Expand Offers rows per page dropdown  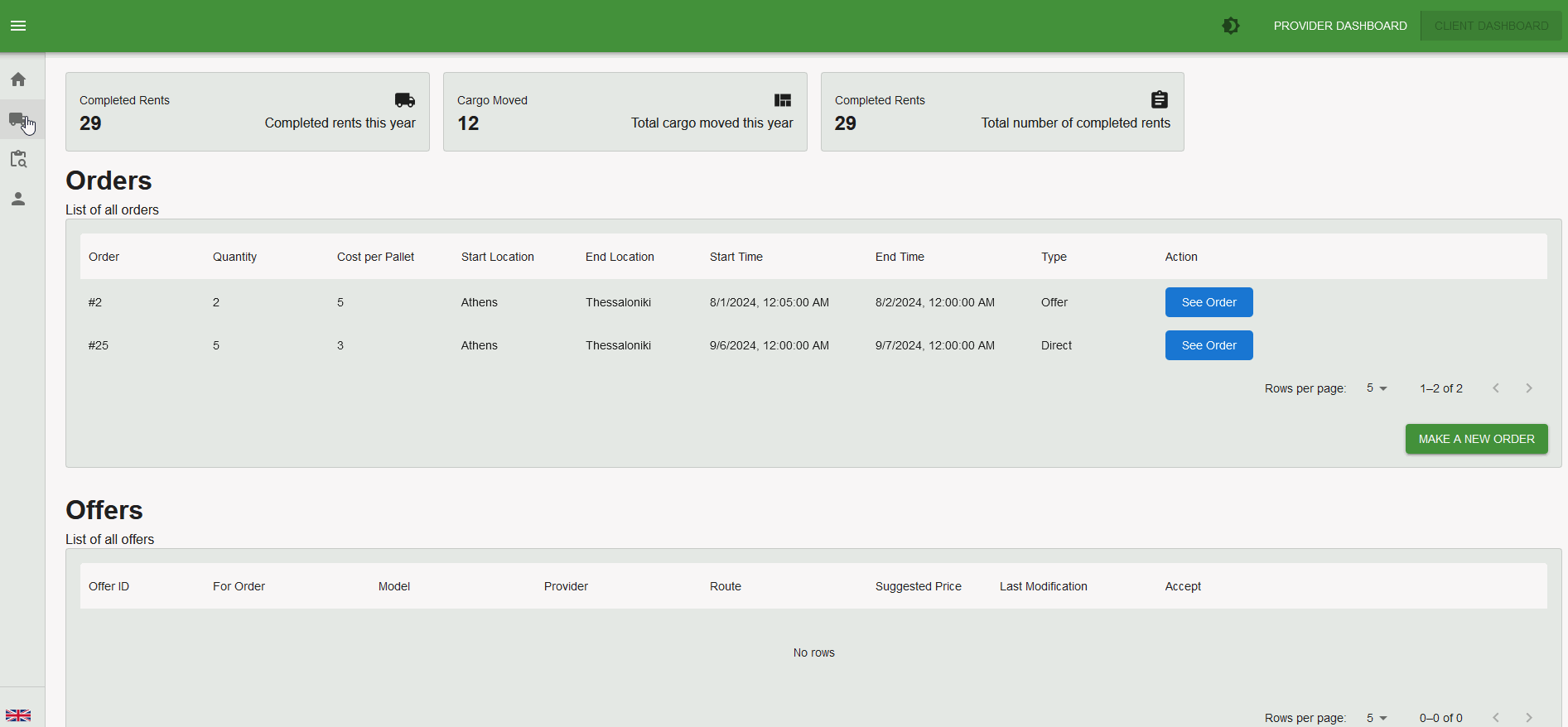pyautogui.click(x=1377, y=718)
